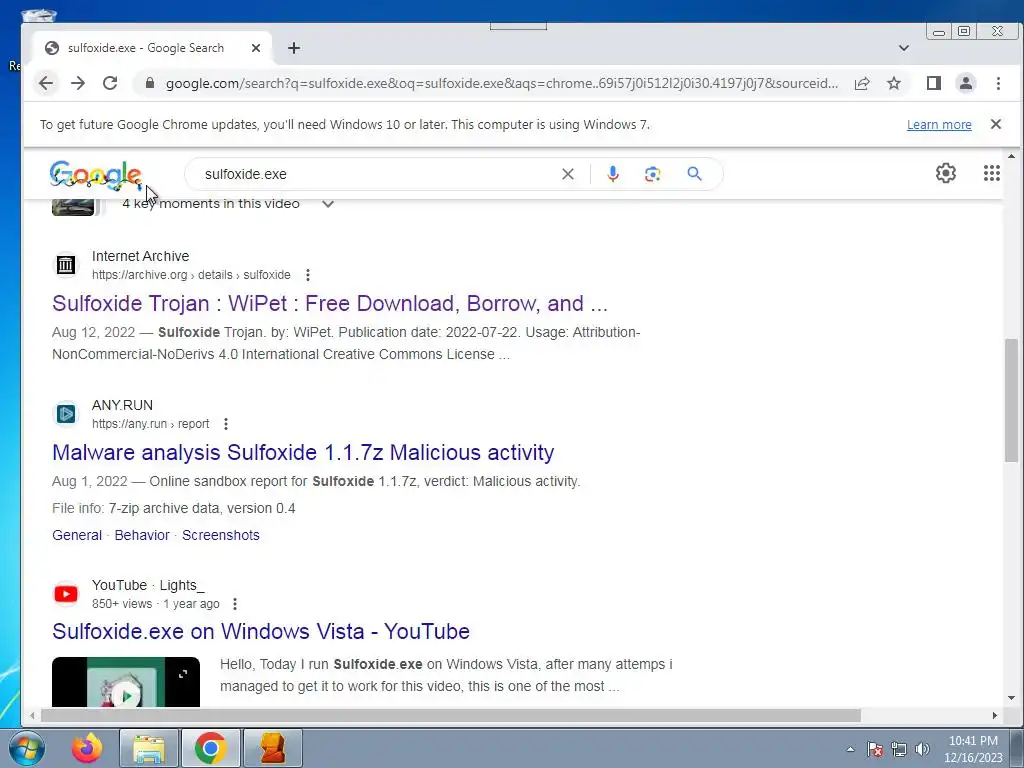1024x768 pixels.
Task: Clear the search query with X
Action: 568,174
